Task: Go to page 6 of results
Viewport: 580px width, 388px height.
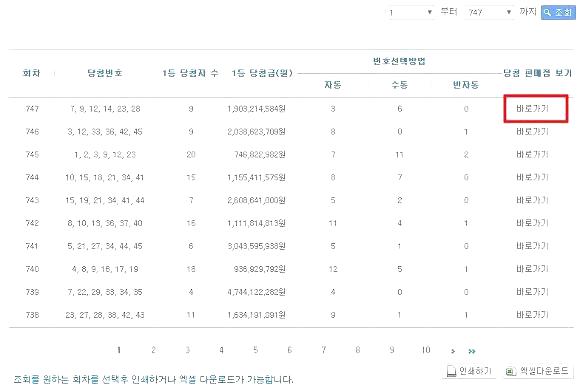Action: [x=290, y=350]
